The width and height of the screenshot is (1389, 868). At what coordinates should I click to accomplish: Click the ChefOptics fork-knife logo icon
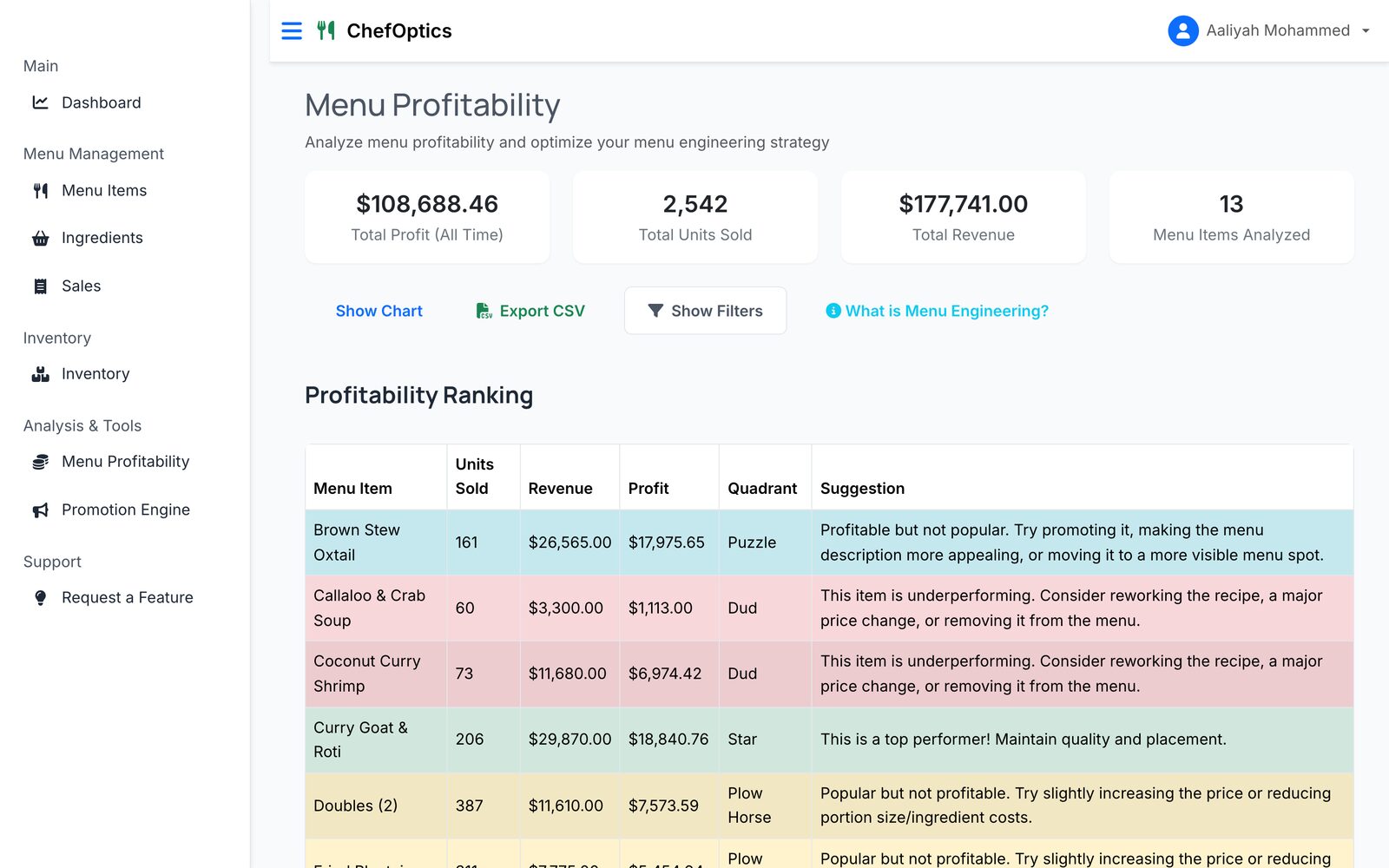coord(326,31)
